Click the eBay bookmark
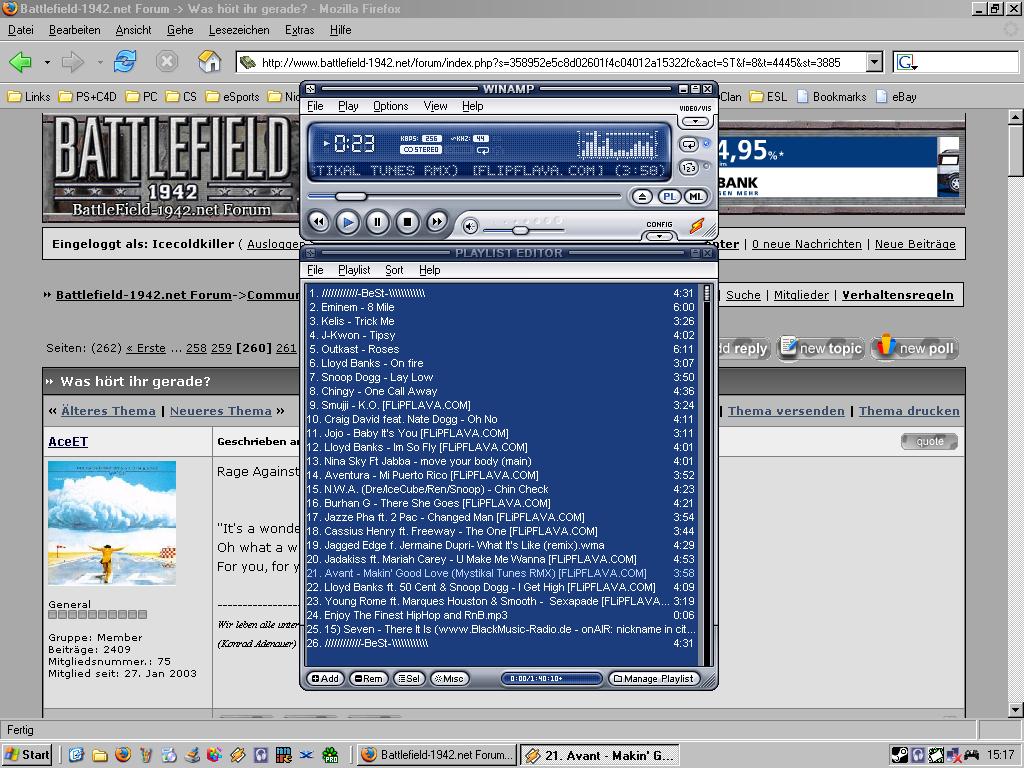This screenshot has width=1024, height=768. (x=896, y=97)
